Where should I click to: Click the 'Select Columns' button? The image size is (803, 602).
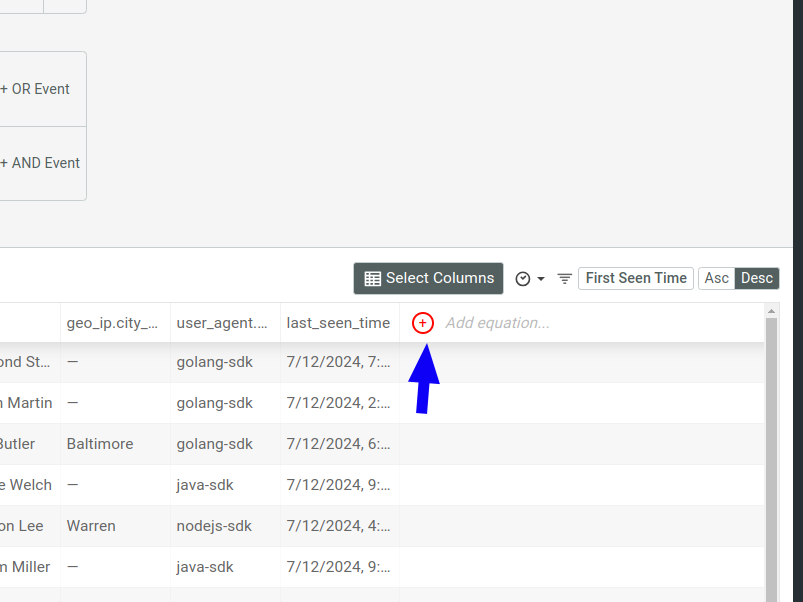pos(428,278)
